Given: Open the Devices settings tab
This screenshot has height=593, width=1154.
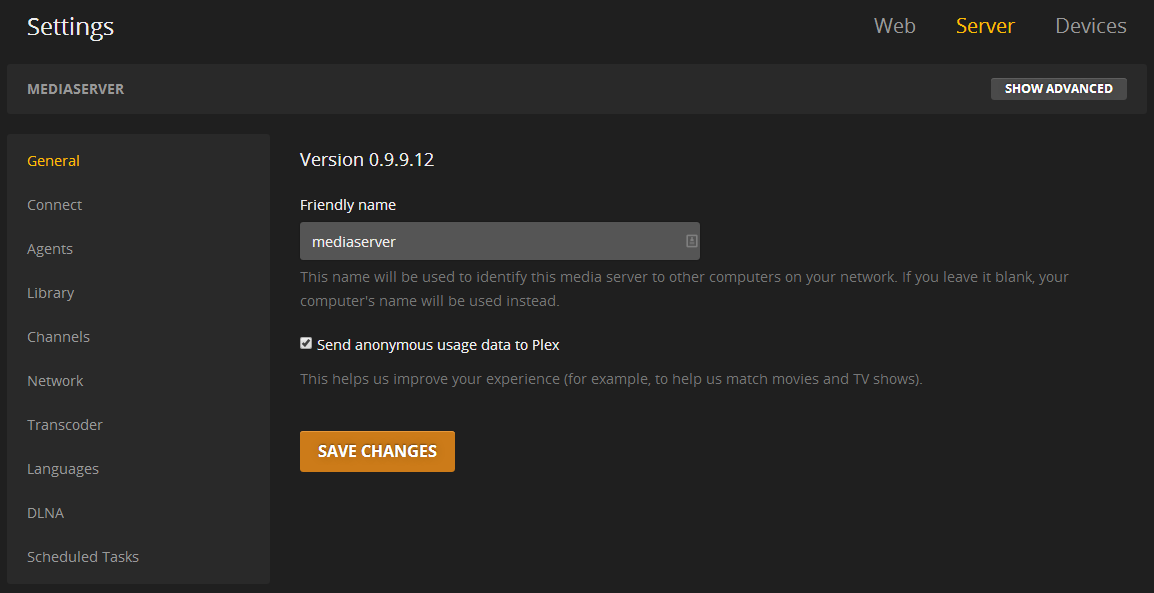Looking at the screenshot, I should tap(1091, 26).
